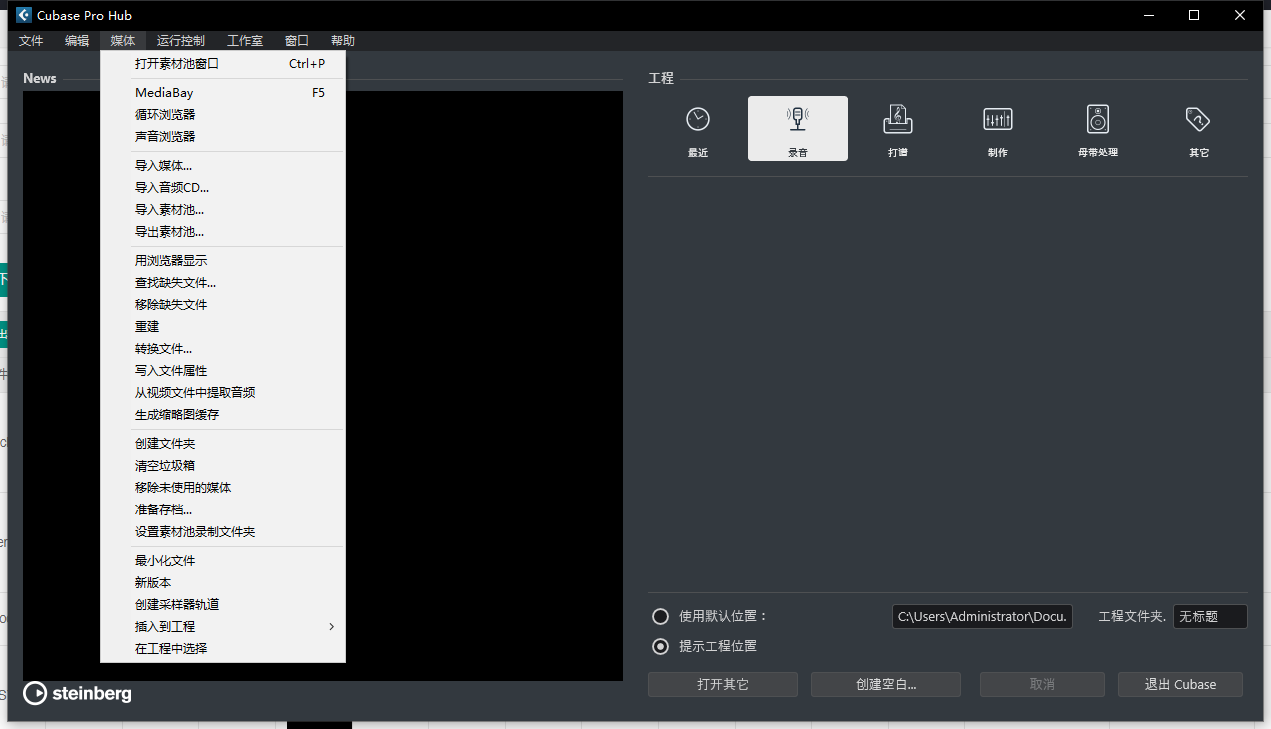This screenshot has height=729, width=1271.
Task: Click the 取消 button
Action: pos(1042,685)
